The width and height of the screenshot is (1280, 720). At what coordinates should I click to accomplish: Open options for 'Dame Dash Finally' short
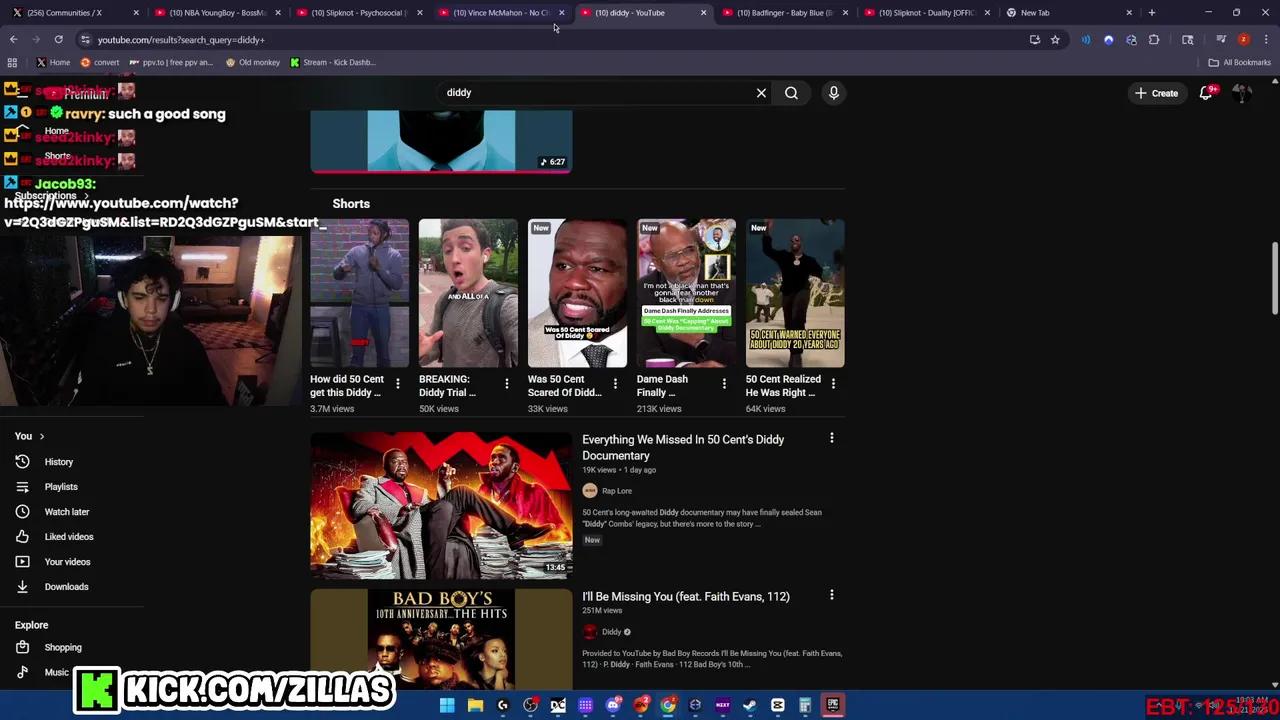pyautogui.click(x=724, y=383)
